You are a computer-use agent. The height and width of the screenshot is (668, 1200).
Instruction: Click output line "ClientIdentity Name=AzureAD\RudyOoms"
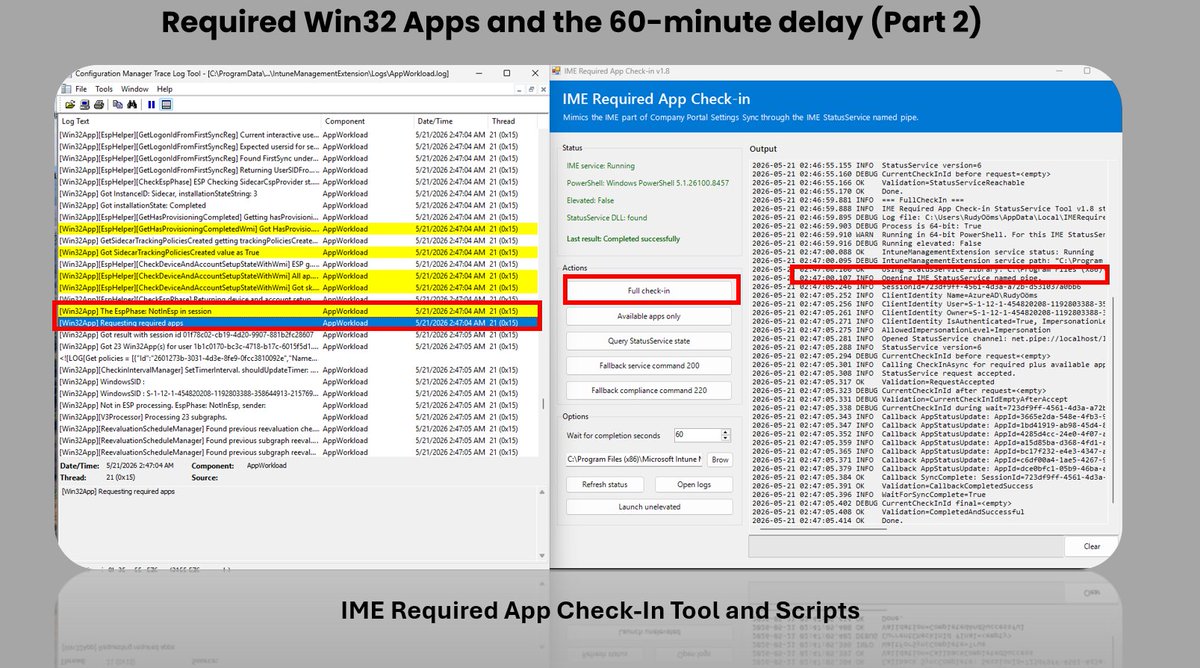pyautogui.click(x=960, y=297)
